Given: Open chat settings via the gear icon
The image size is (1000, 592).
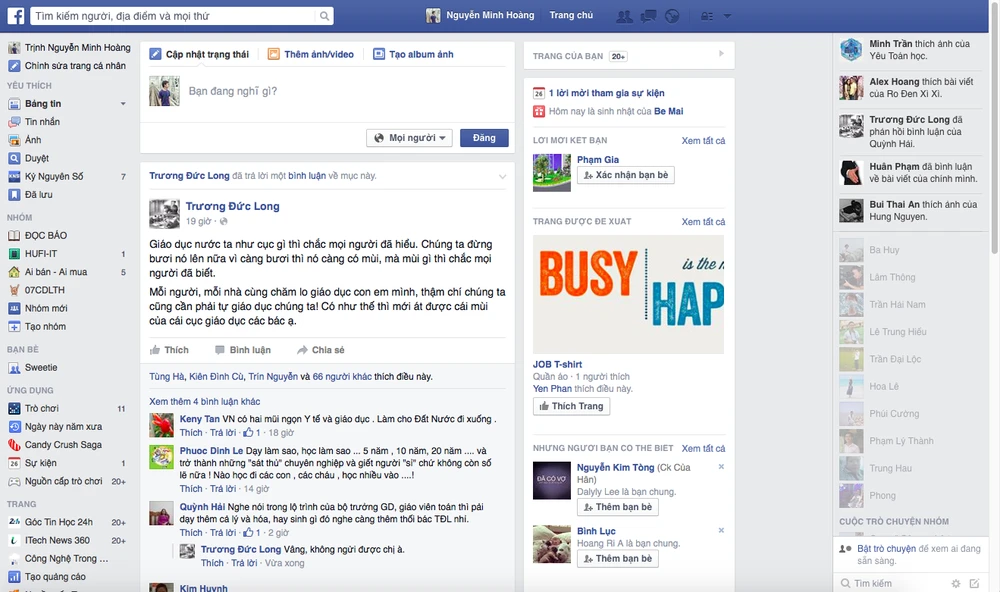Looking at the screenshot, I should pos(955,583).
